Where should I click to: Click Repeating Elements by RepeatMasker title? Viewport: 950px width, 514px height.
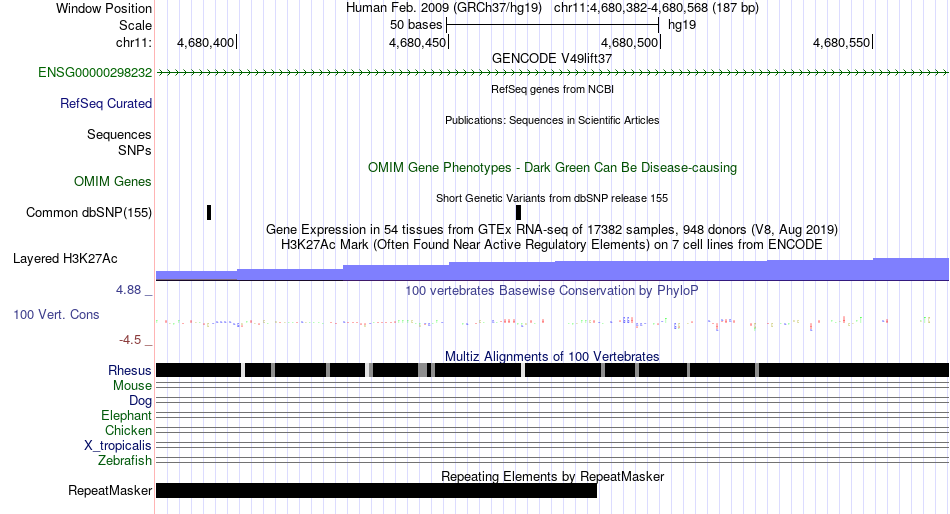pyautogui.click(x=552, y=476)
